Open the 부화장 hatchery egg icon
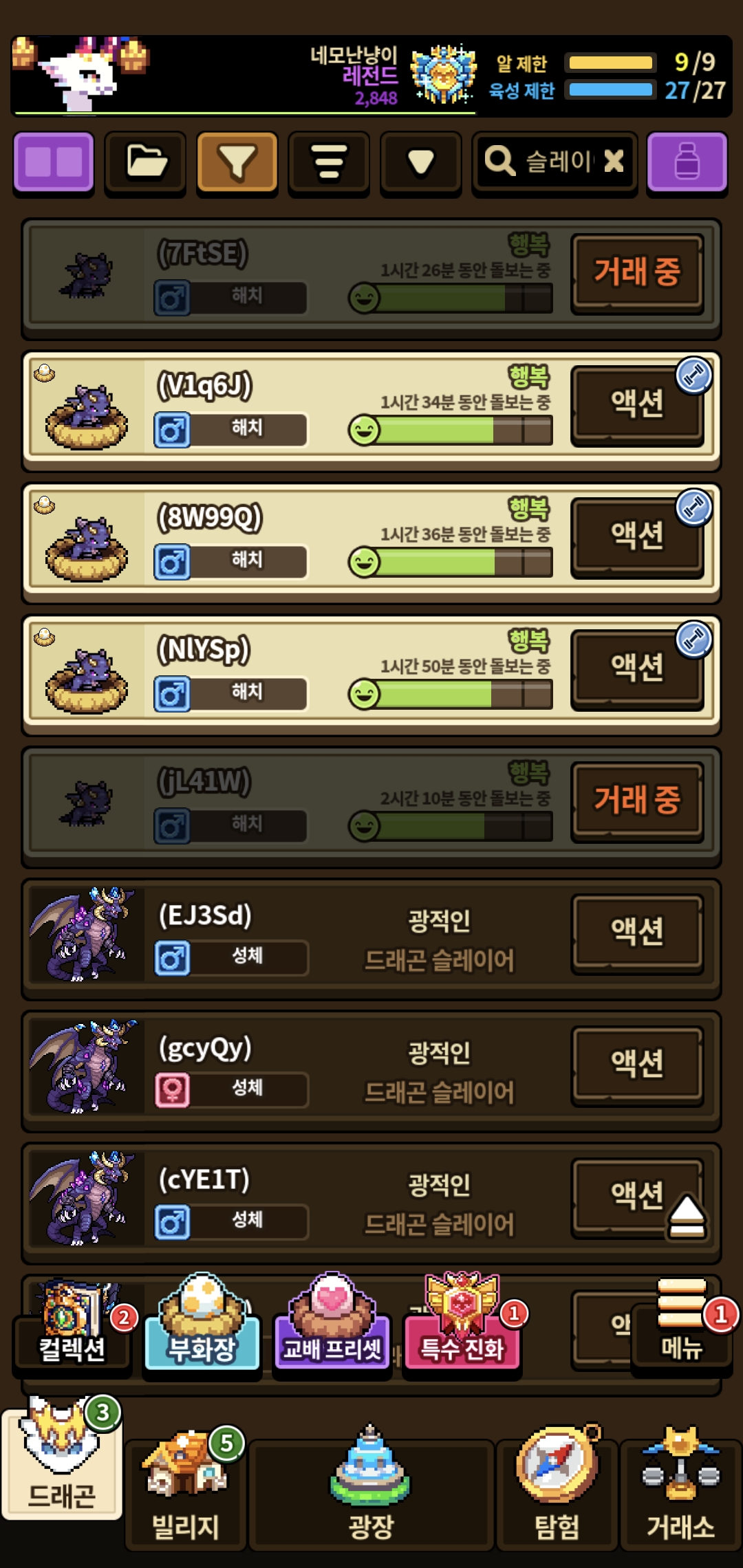This screenshot has width=743, height=1568. (202, 1322)
